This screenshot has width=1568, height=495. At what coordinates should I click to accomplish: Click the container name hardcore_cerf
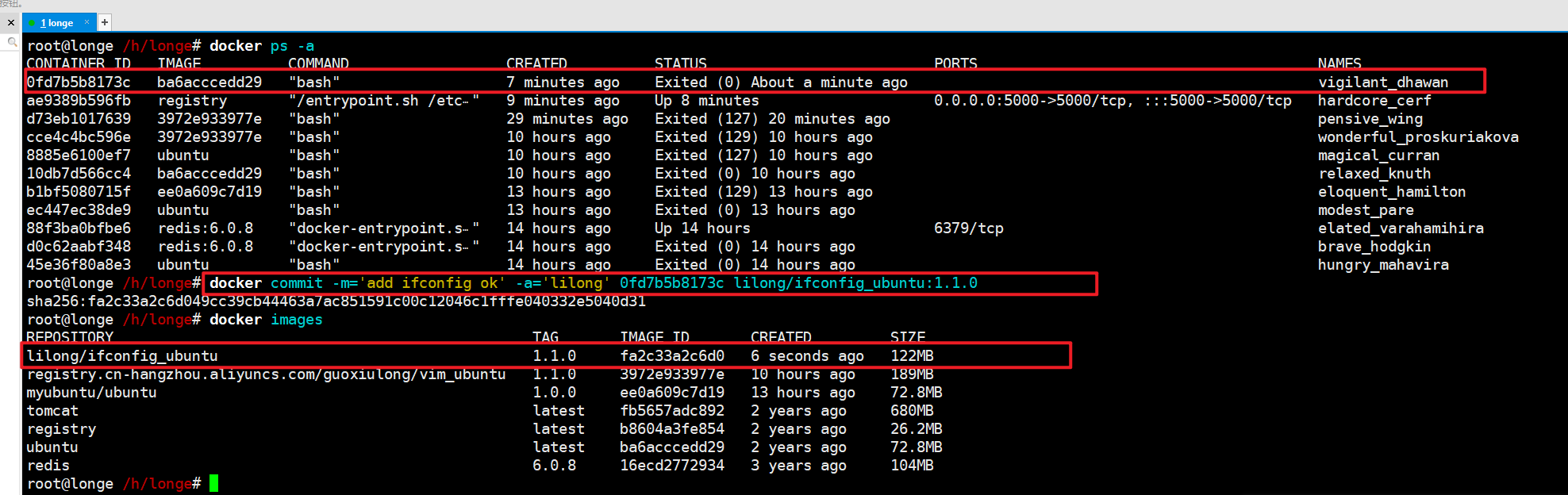[x=1374, y=101]
